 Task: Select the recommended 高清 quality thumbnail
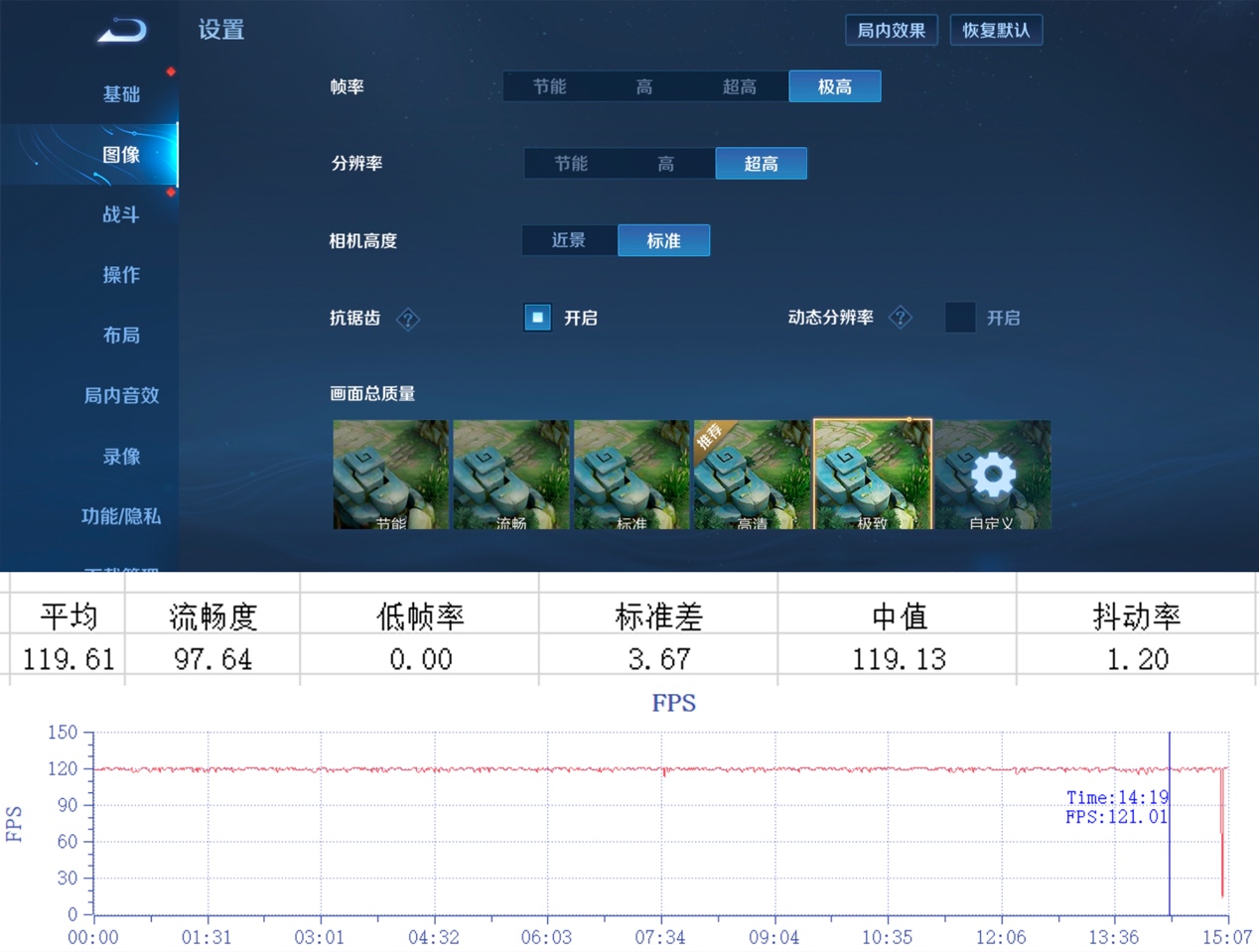tap(751, 475)
